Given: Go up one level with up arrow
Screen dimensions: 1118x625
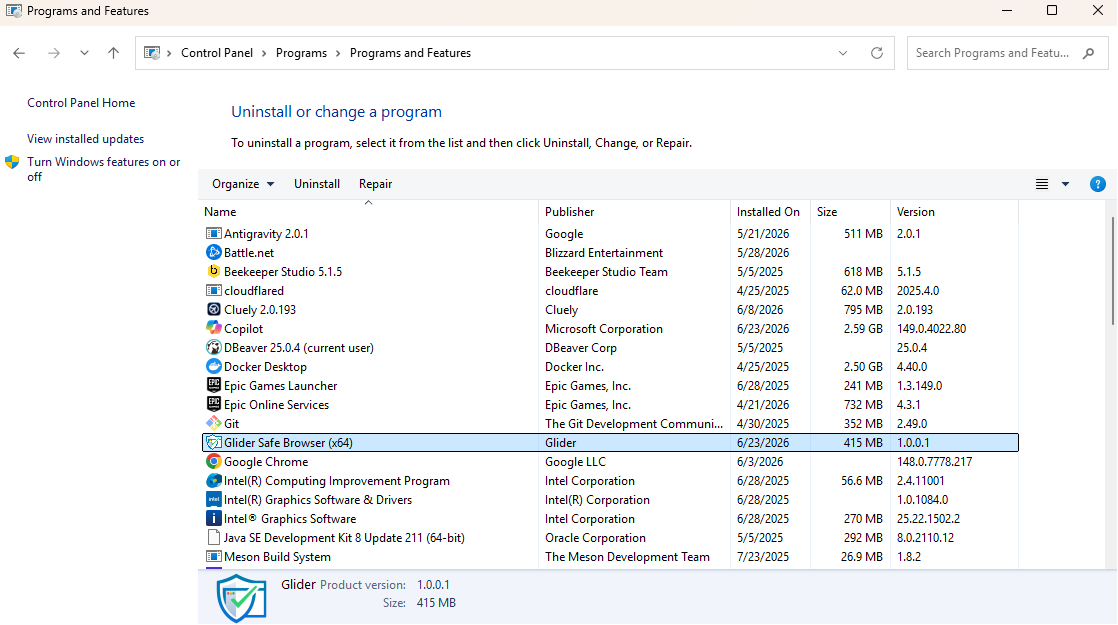Looking at the screenshot, I should 113,53.
